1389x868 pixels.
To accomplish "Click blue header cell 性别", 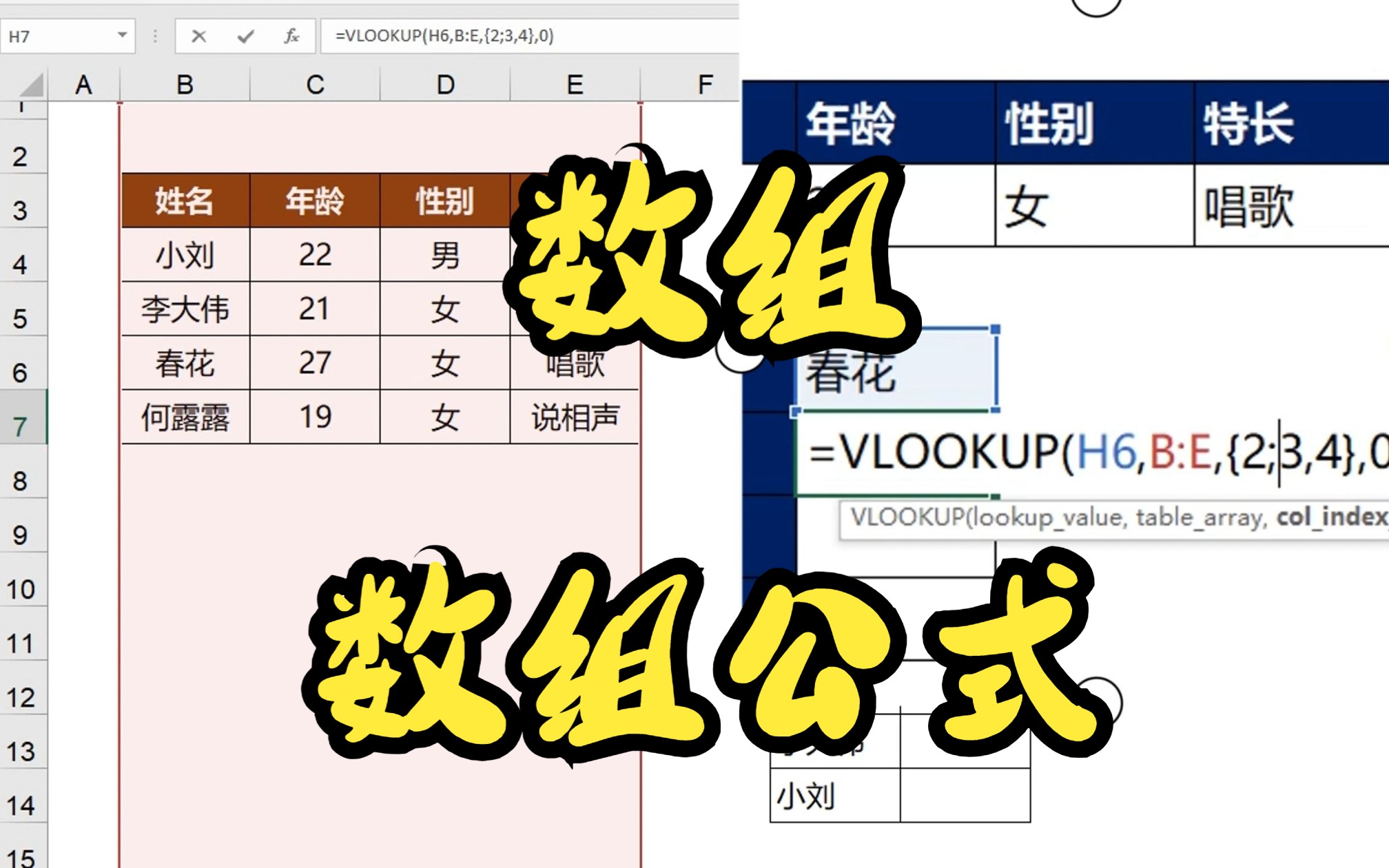I will click(1095, 123).
